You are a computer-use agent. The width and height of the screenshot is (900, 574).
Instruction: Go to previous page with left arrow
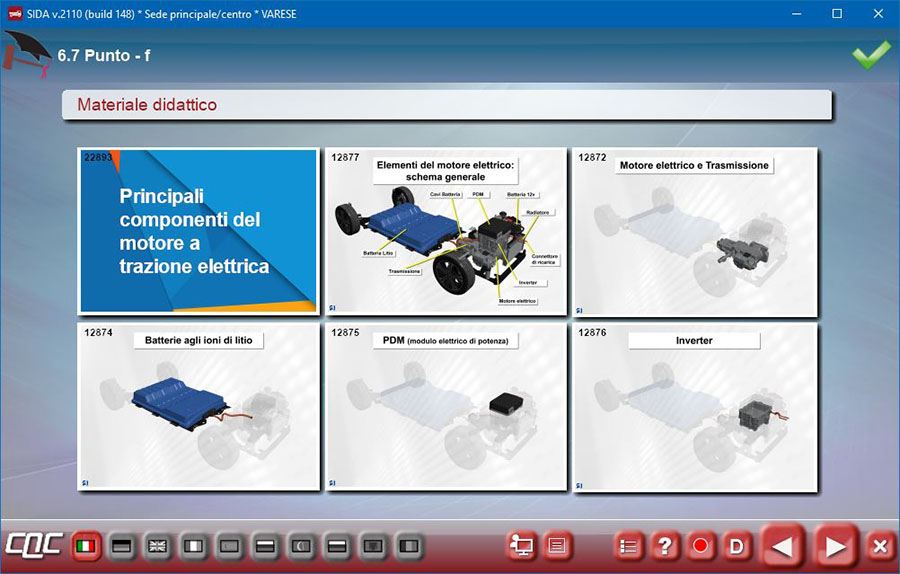[783, 546]
